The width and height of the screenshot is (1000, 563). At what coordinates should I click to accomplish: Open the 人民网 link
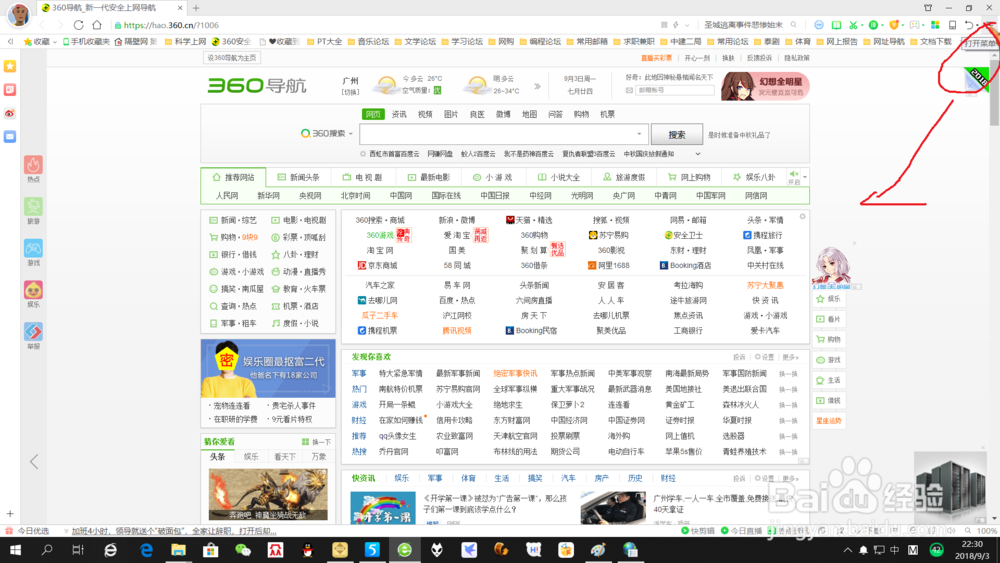(x=227, y=196)
